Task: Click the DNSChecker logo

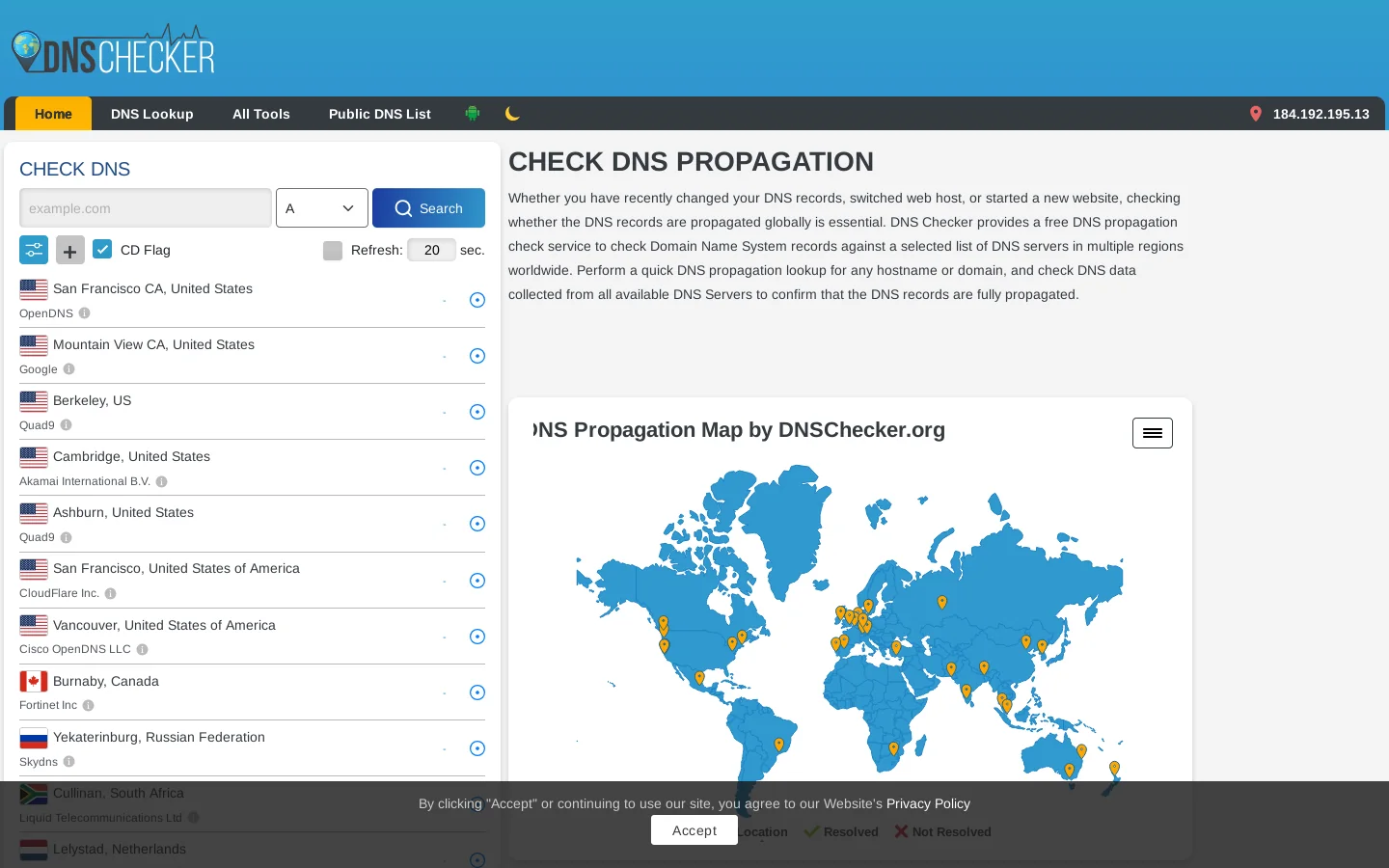Action: (113, 49)
